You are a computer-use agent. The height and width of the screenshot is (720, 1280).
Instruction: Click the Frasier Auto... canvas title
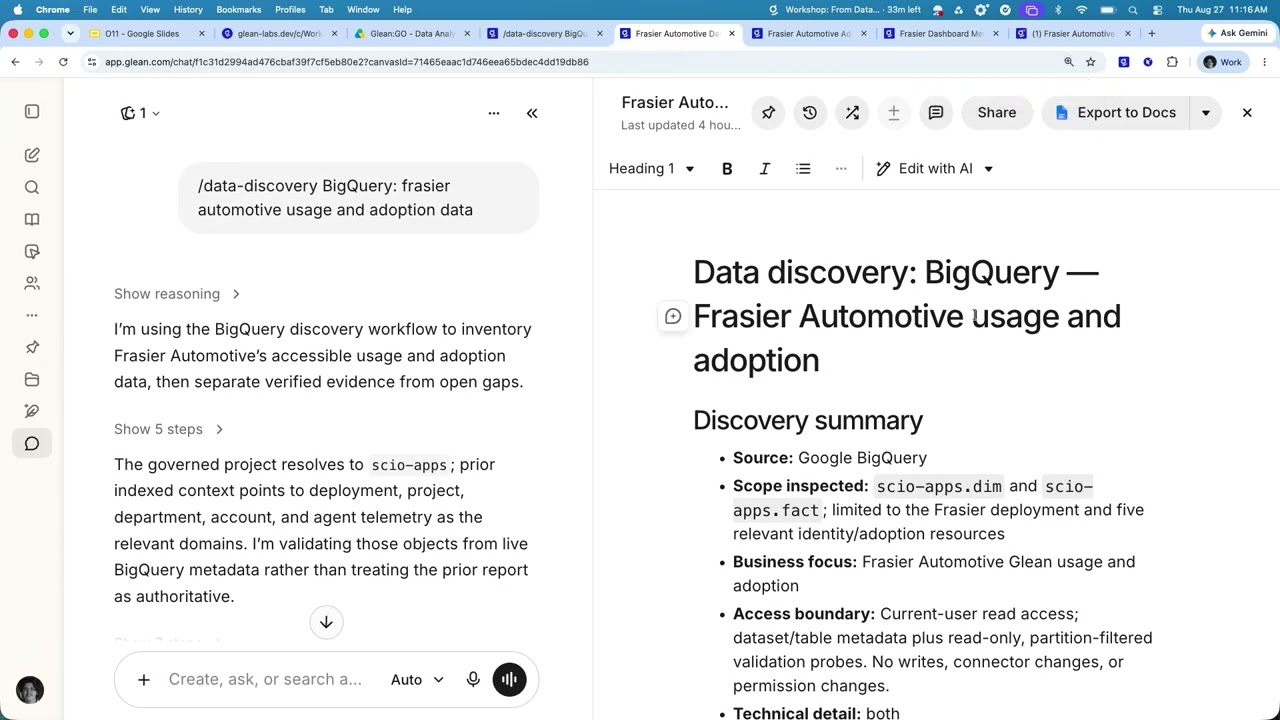(675, 102)
